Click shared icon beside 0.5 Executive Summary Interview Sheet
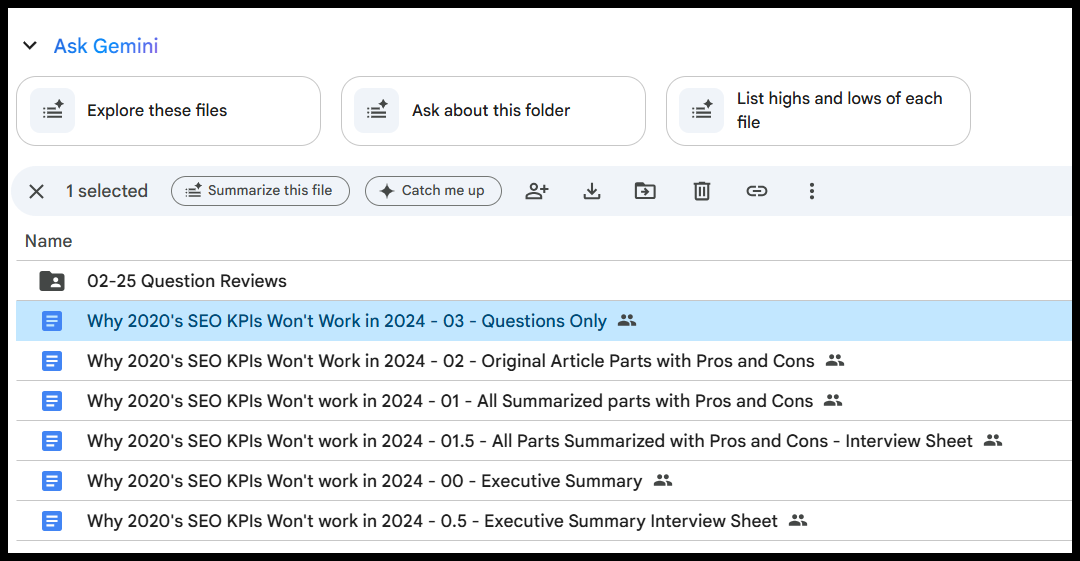The image size is (1080, 561). [797, 521]
